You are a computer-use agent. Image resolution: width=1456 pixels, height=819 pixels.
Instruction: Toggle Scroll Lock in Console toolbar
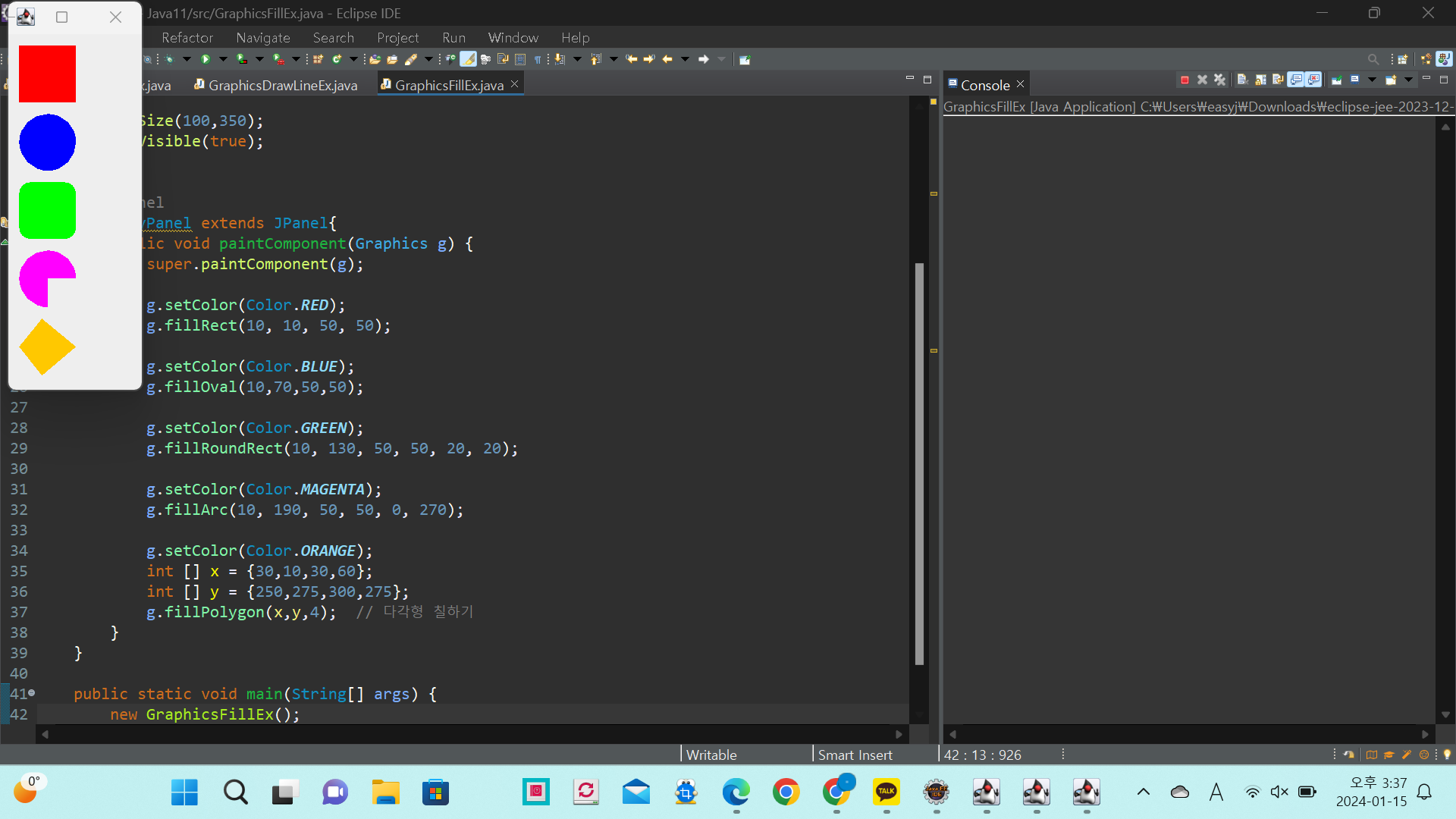click(x=1260, y=80)
